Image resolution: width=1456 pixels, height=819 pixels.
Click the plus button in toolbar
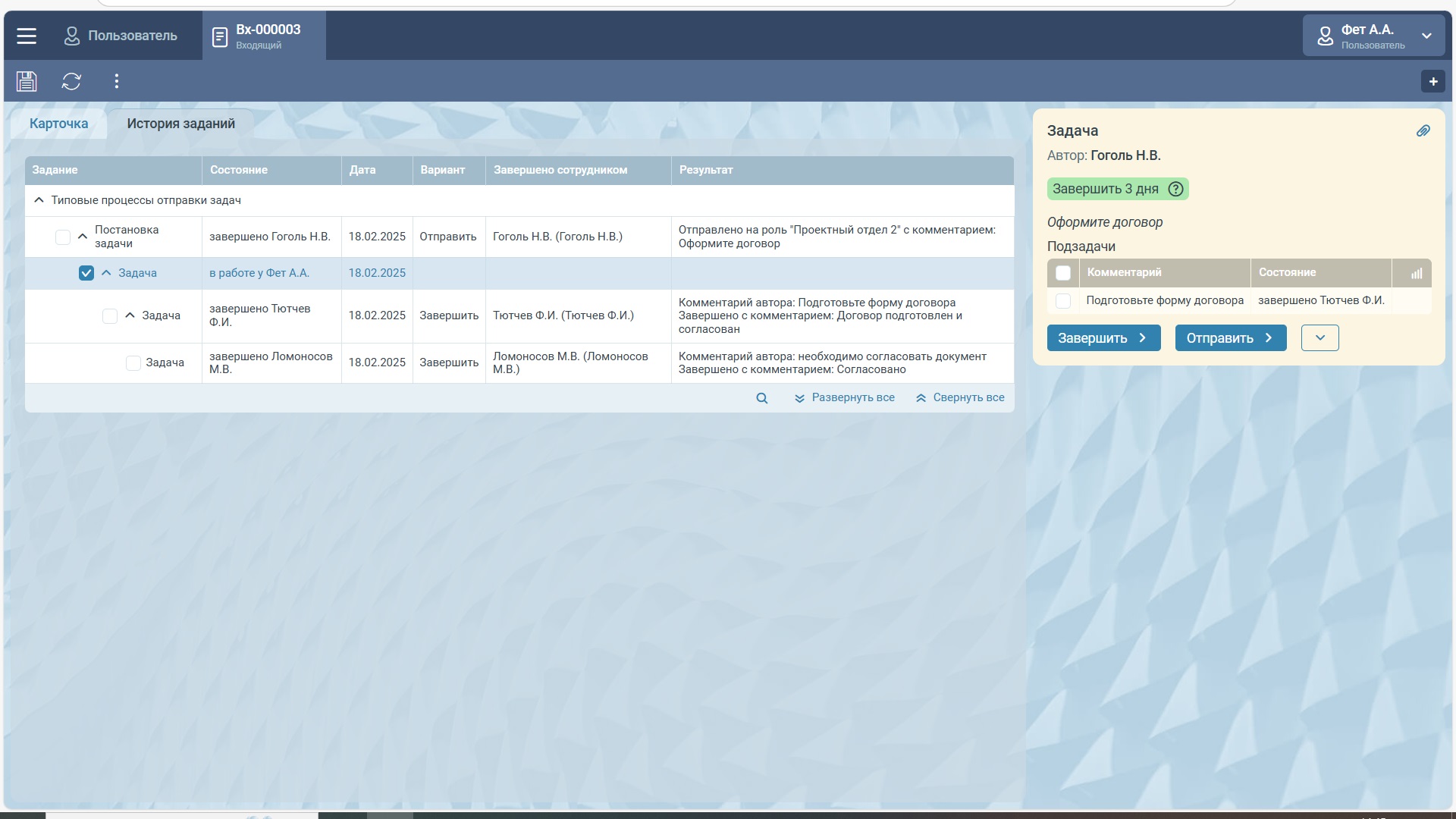[x=1432, y=81]
